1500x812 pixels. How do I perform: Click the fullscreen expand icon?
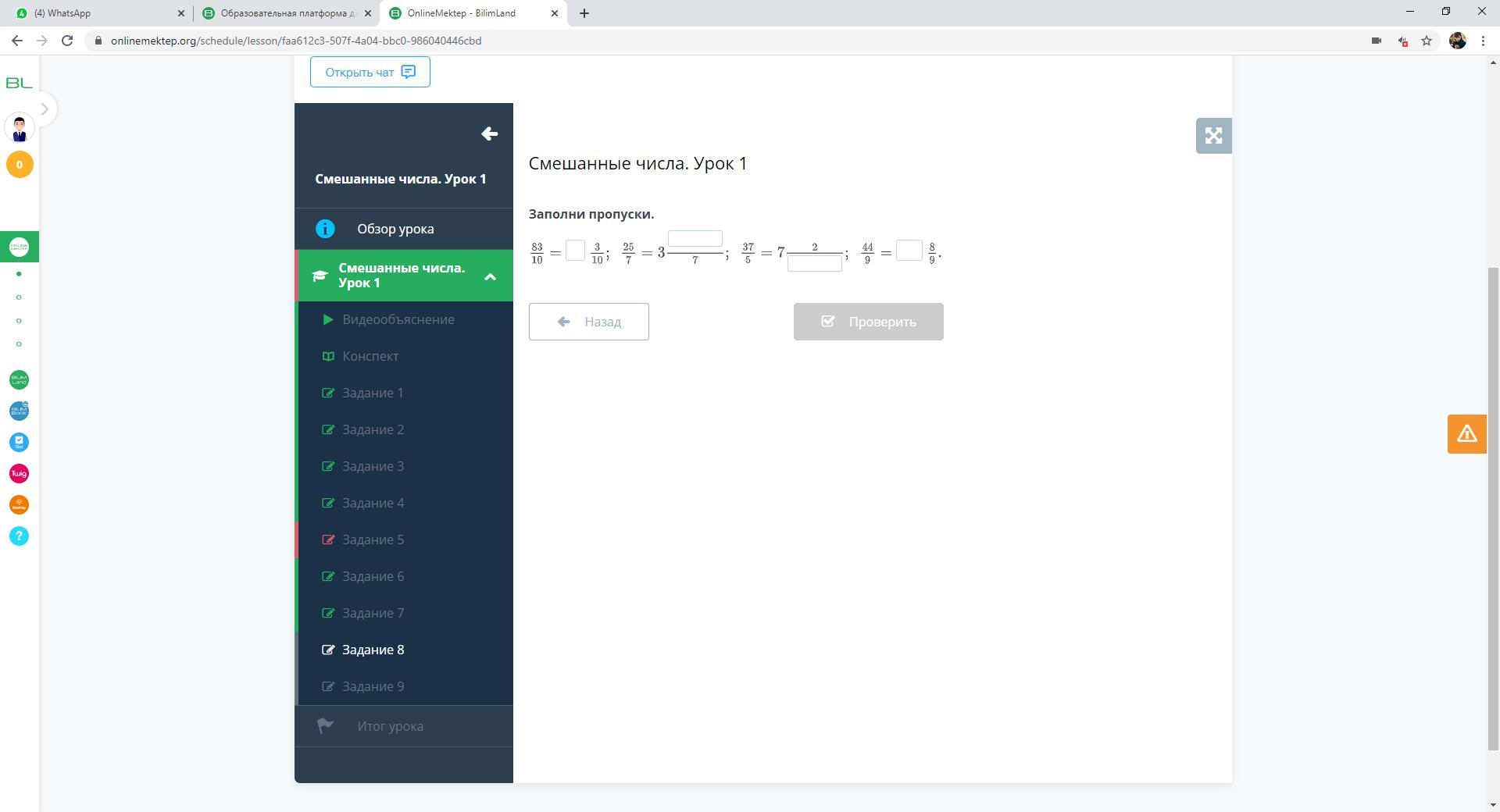1213,136
